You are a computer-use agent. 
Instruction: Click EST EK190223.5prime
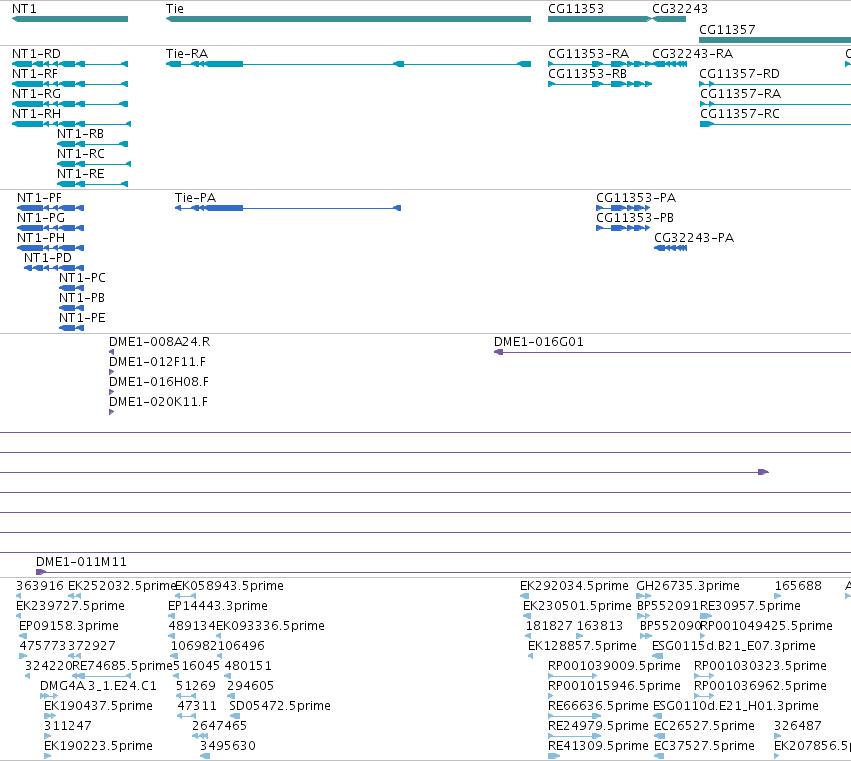tap(98, 746)
